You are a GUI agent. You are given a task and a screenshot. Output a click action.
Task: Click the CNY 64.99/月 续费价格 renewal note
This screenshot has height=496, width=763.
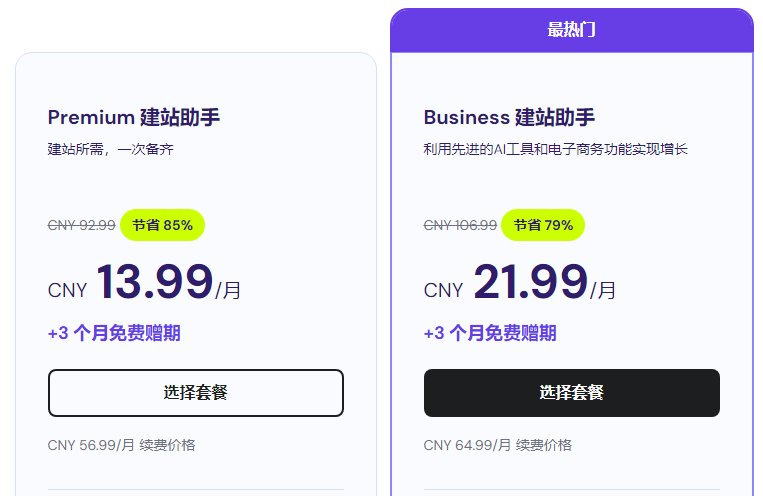pyautogui.click(x=497, y=445)
